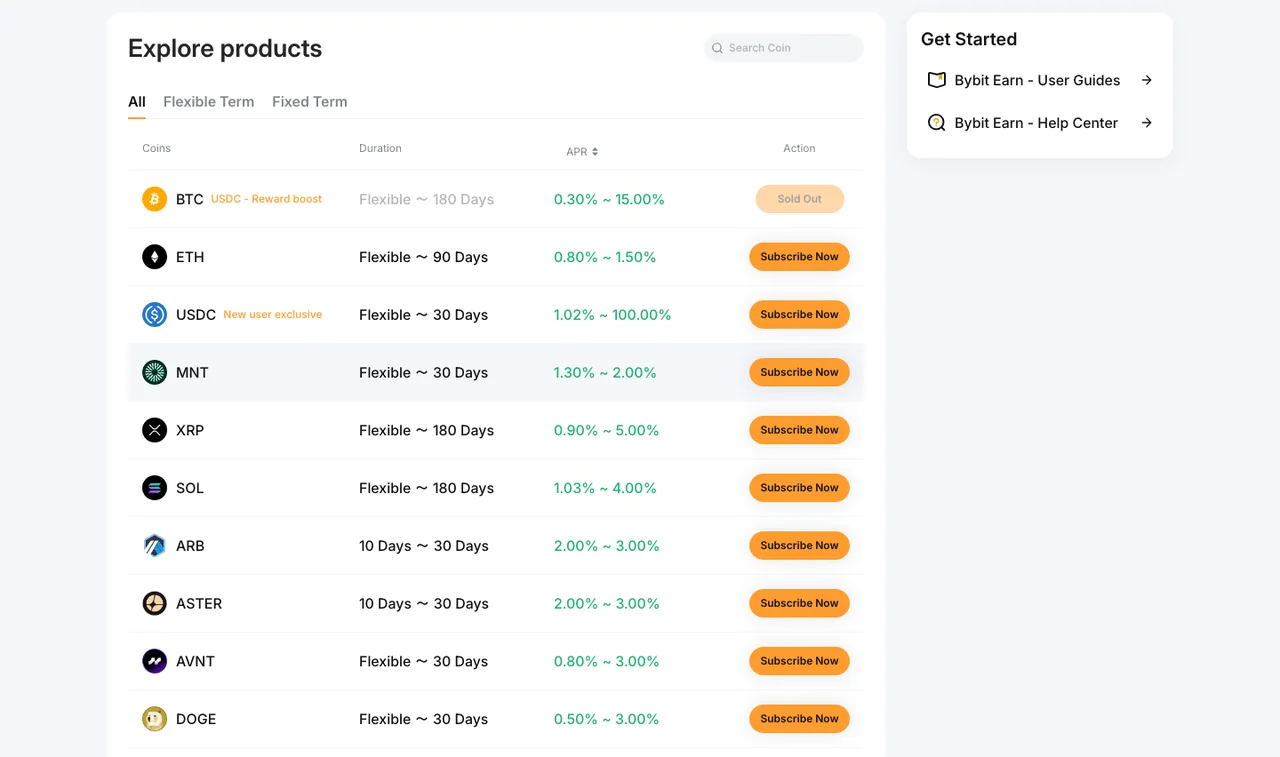Subscribe Now to MNT product
This screenshot has width=1280, height=757.
pos(800,373)
